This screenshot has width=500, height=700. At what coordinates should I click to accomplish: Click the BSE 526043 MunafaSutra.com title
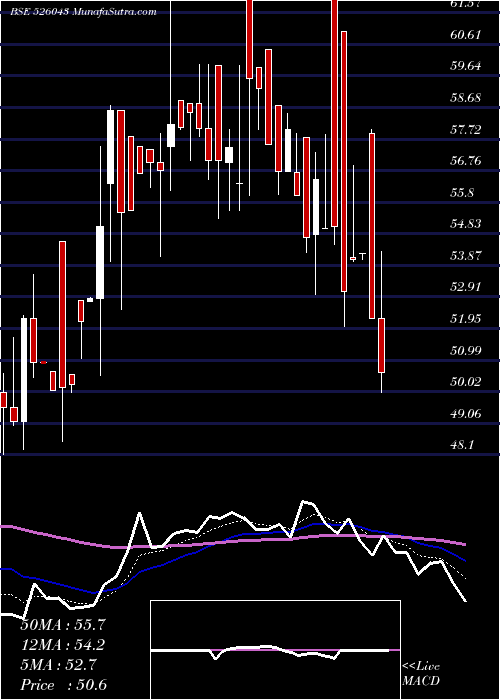83,12
